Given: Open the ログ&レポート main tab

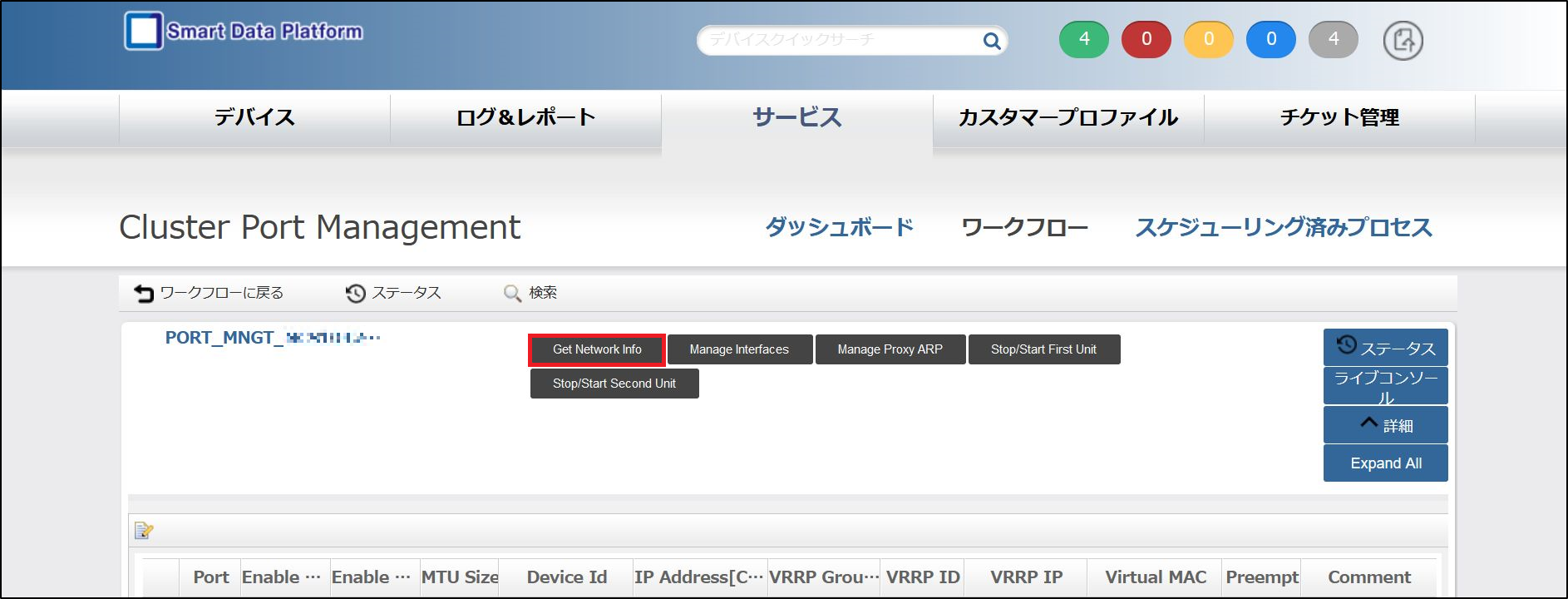Looking at the screenshot, I should 525,117.
